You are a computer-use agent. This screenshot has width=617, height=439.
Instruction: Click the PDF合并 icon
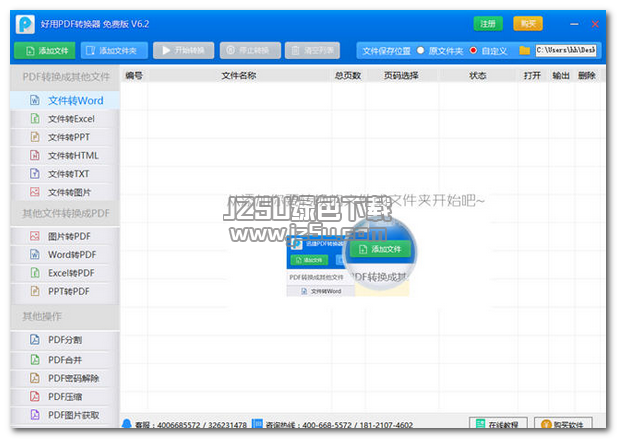[35, 360]
